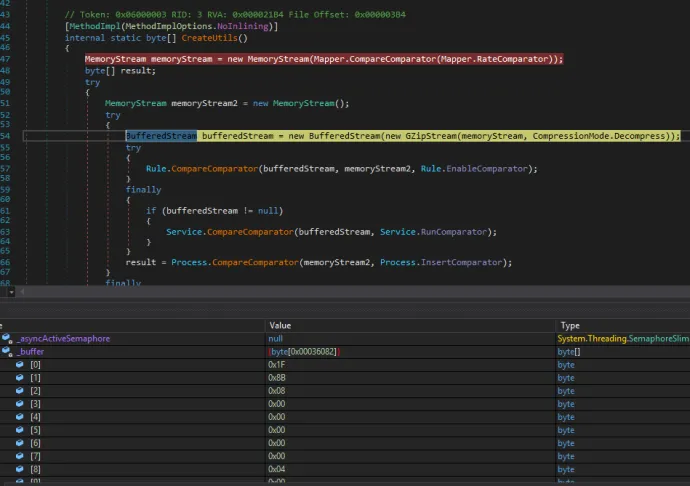Follow the EnableComparator reference
The image size is (690, 486).
coord(487,169)
